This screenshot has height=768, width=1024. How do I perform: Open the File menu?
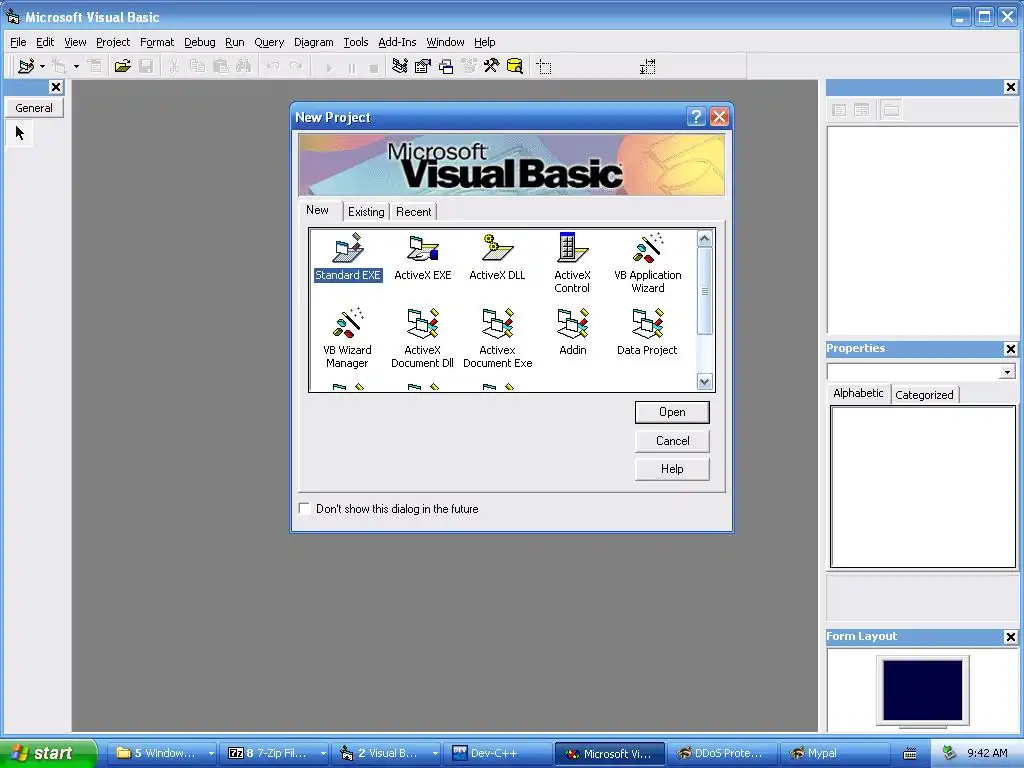pos(18,42)
